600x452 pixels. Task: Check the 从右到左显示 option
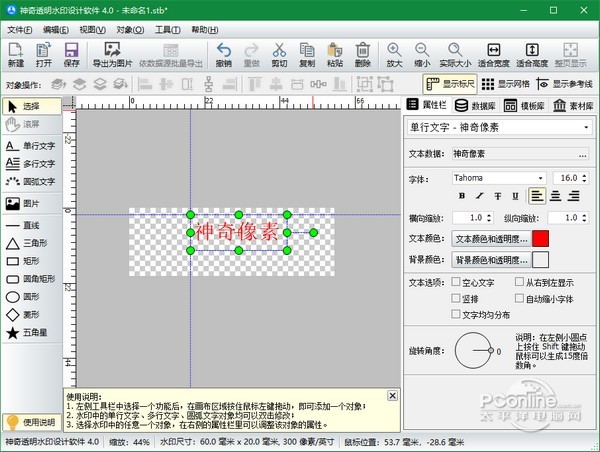click(517, 283)
